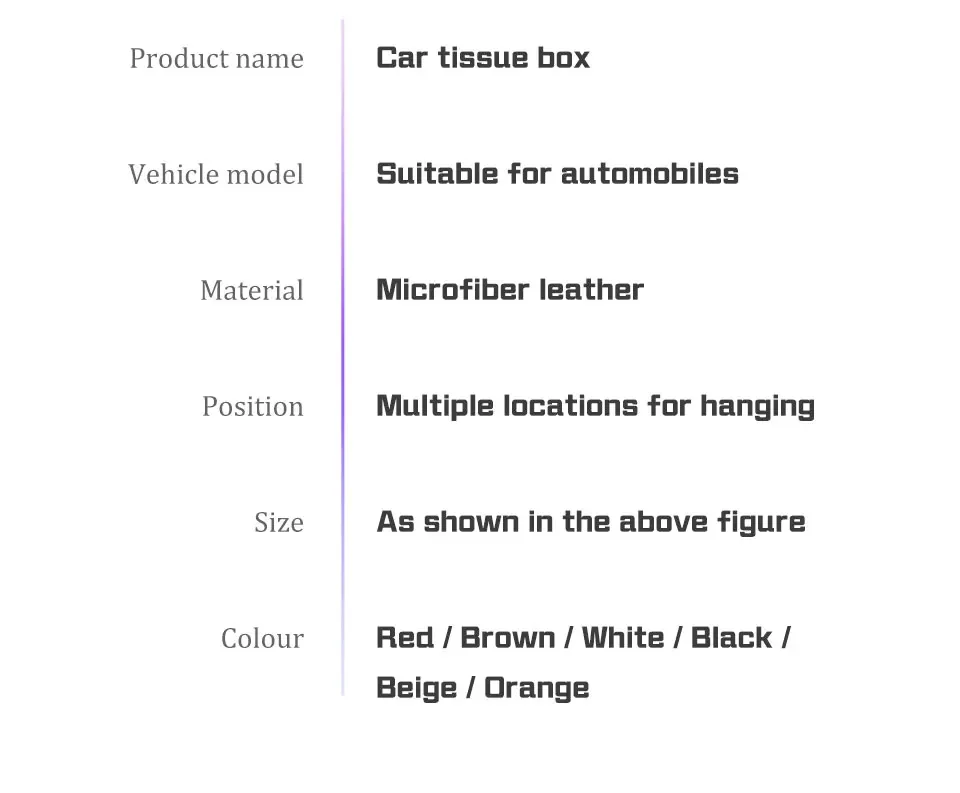Screen dimensions: 960x793
Task: Click the "Size" label
Action: [x=278, y=523]
